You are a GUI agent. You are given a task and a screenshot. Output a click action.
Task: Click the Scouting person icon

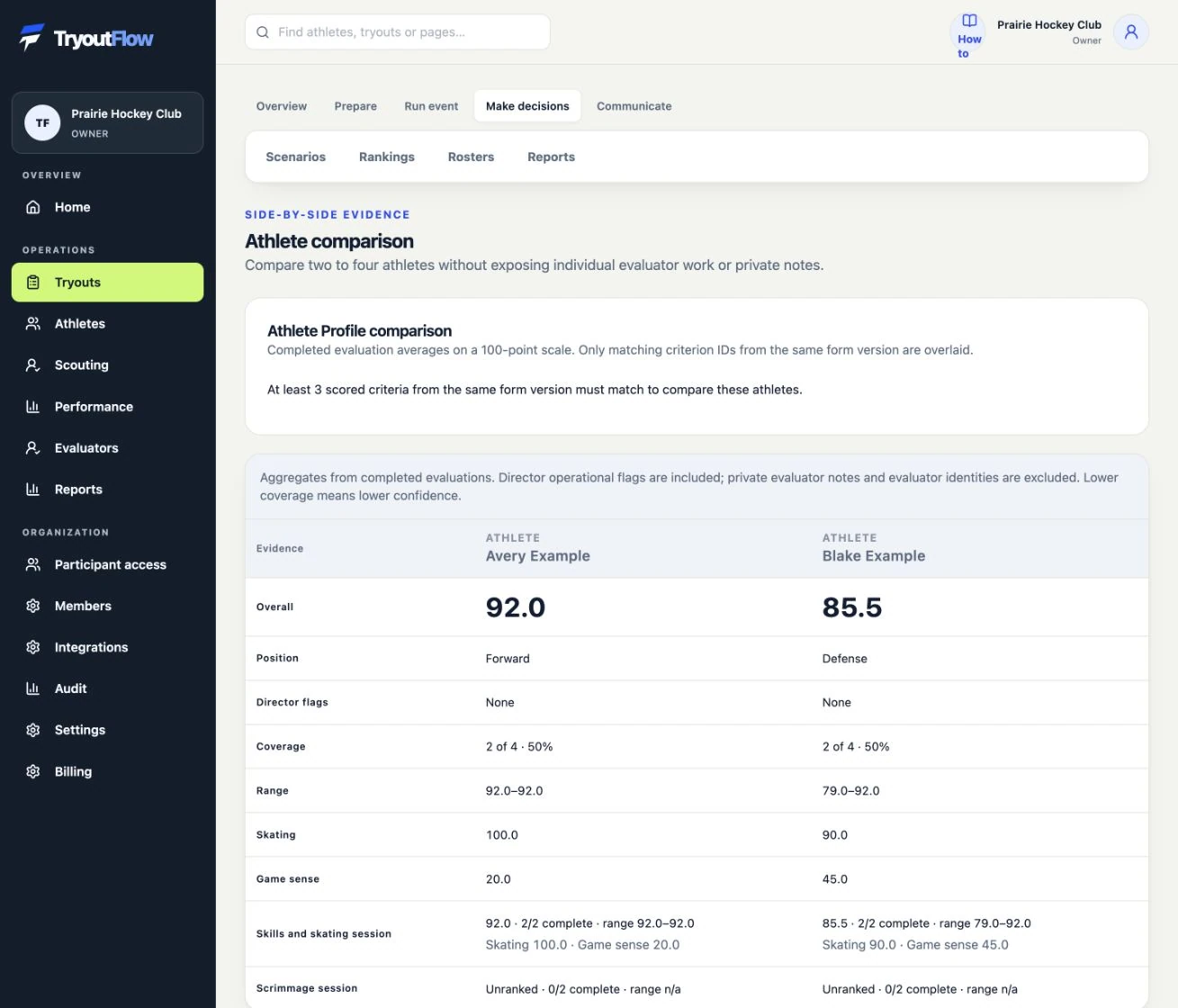pos(33,365)
